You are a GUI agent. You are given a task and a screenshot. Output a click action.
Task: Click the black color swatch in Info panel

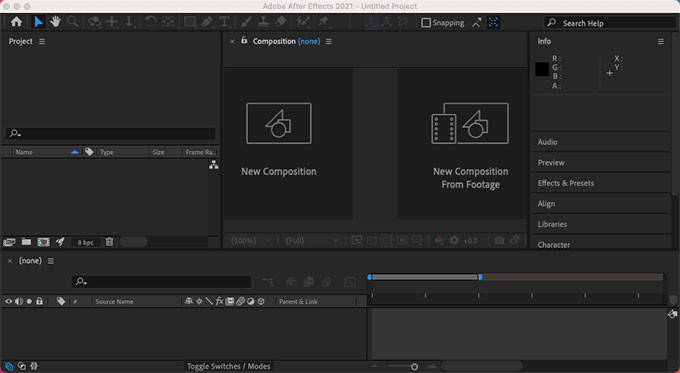tap(542, 69)
